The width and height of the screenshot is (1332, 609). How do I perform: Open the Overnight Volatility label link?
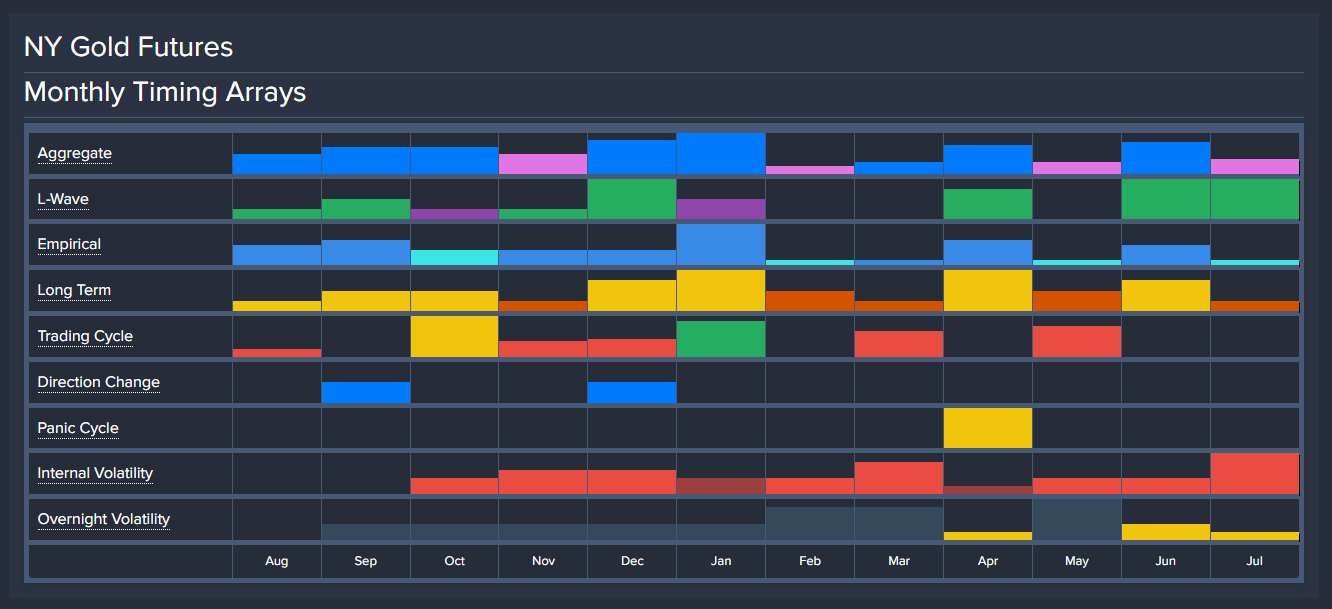[103, 520]
